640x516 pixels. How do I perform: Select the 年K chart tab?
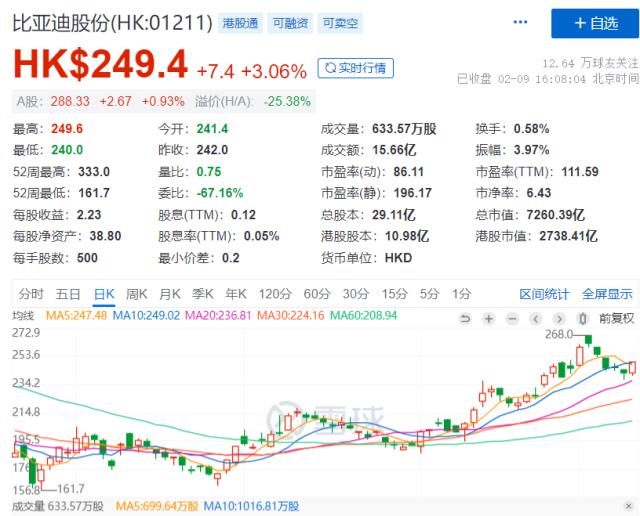tap(236, 294)
